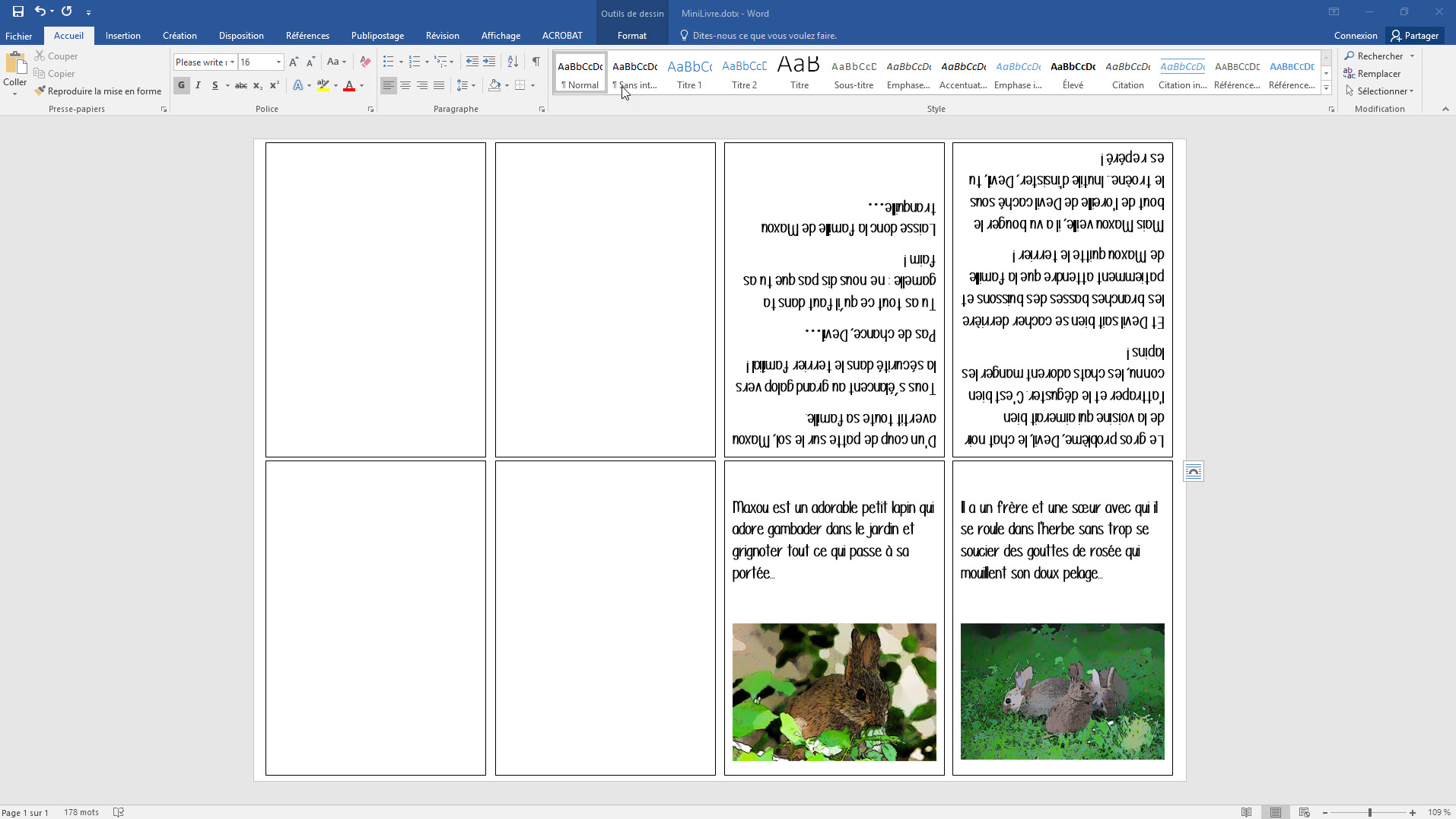Undo the last action
The height and width of the screenshot is (819, 1456).
coord(40,11)
